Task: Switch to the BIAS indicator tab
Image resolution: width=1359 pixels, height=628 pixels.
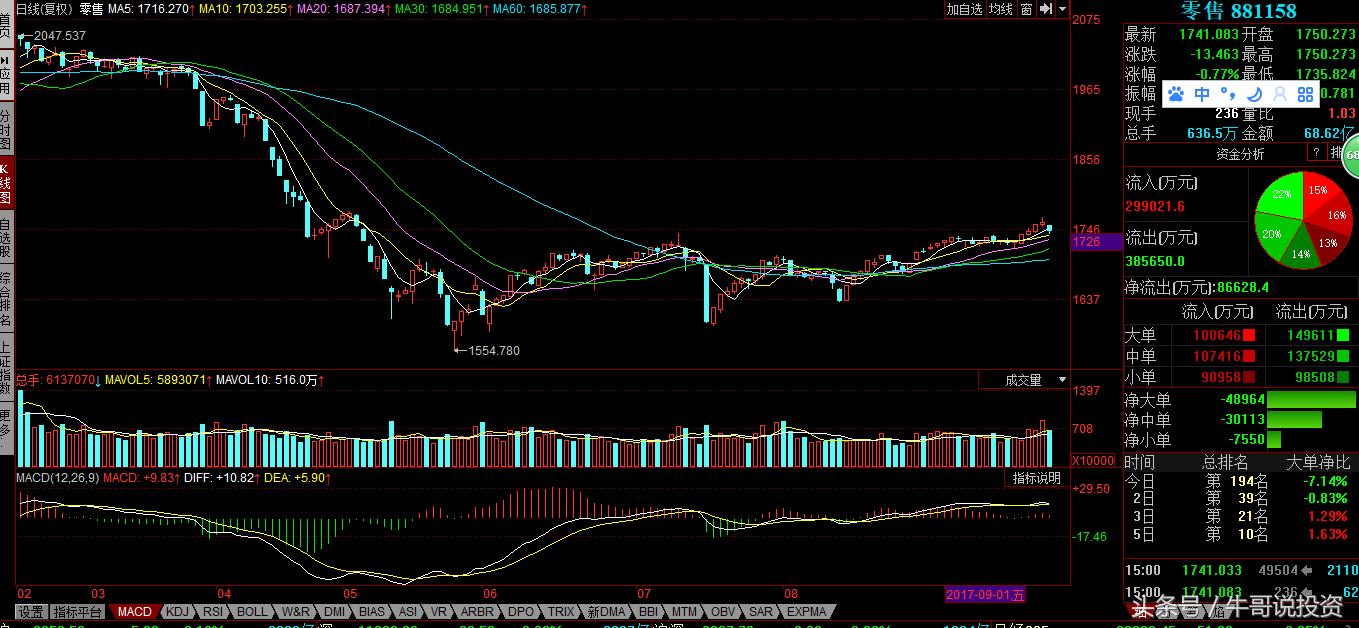Action: (x=372, y=611)
